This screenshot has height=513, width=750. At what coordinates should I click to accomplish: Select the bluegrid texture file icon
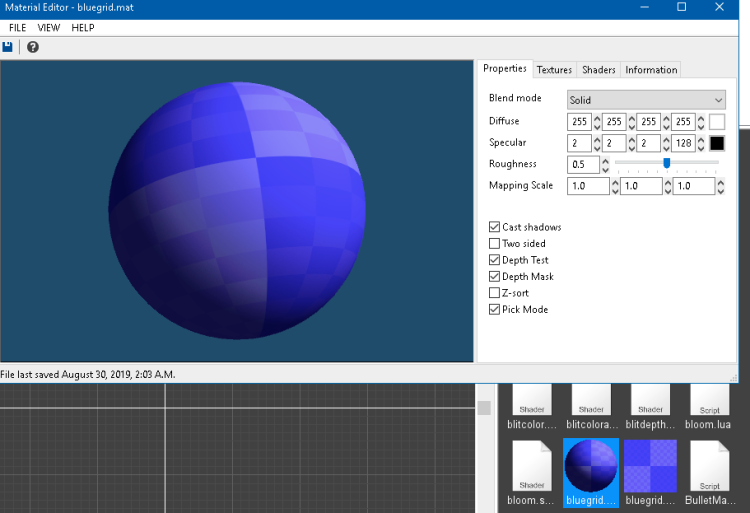point(650,465)
